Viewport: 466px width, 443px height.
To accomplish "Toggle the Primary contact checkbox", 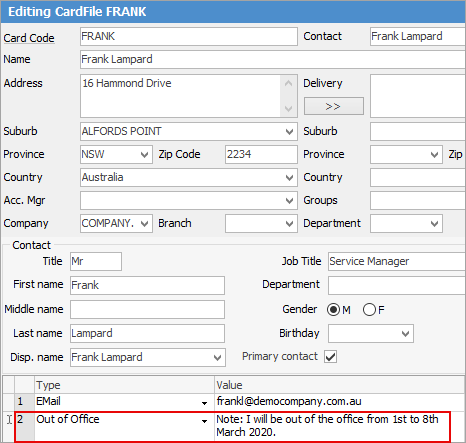I will pyautogui.click(x=331, y=356).
